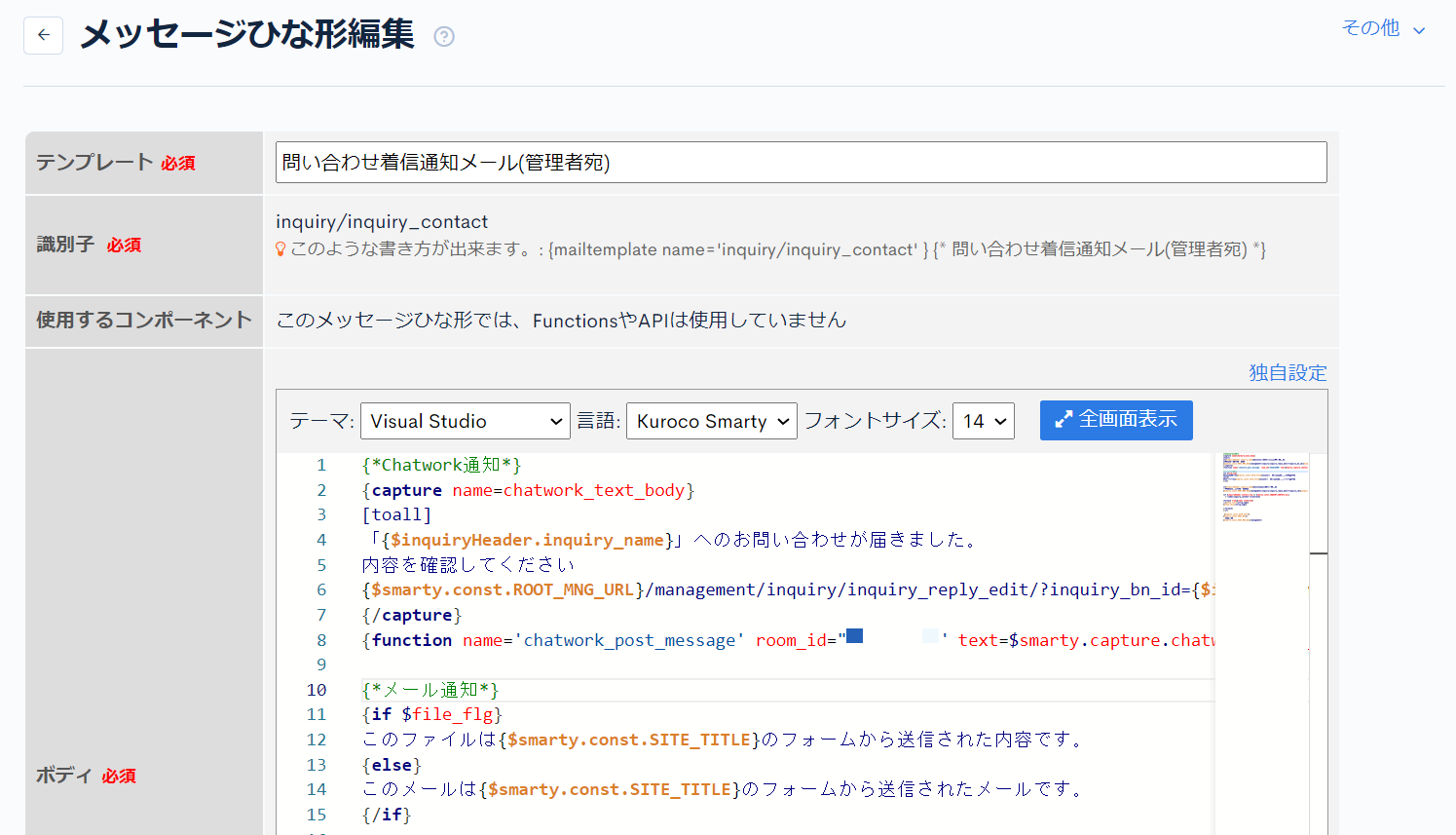Open the Kuroco Smarty language dropdown

711,421
